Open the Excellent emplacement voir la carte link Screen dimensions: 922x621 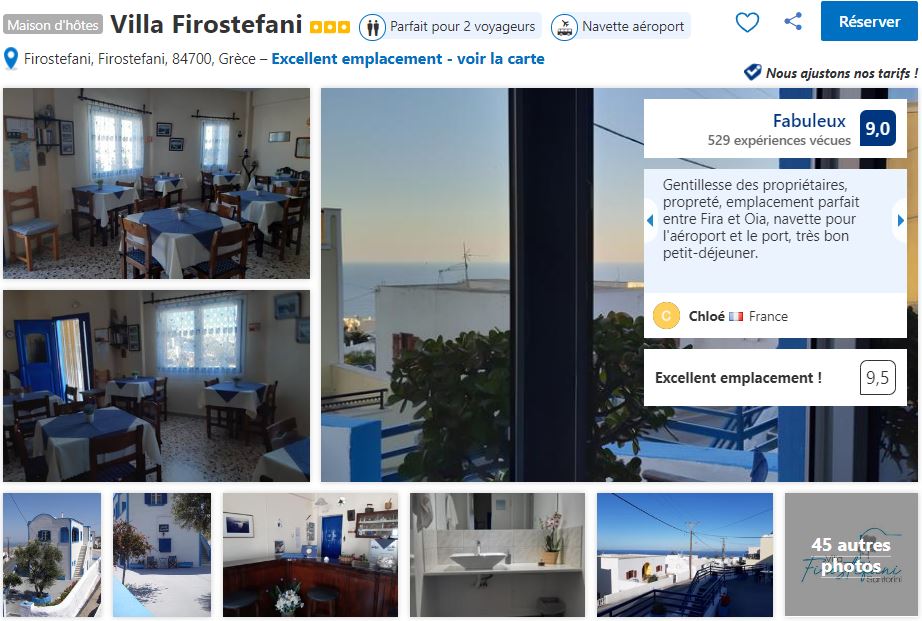[x=407, y=59]
